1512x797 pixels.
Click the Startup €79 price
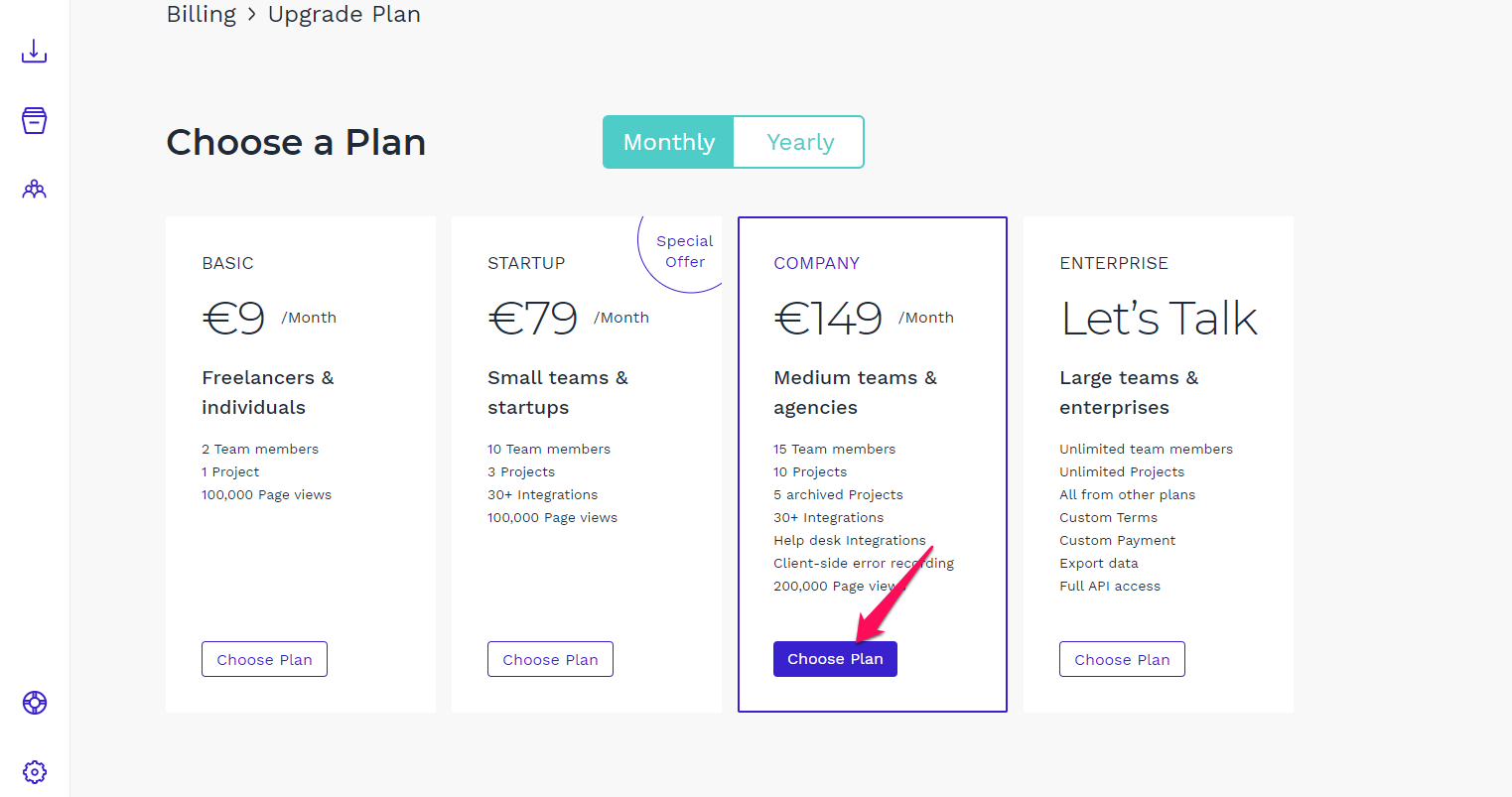(533, 319)
